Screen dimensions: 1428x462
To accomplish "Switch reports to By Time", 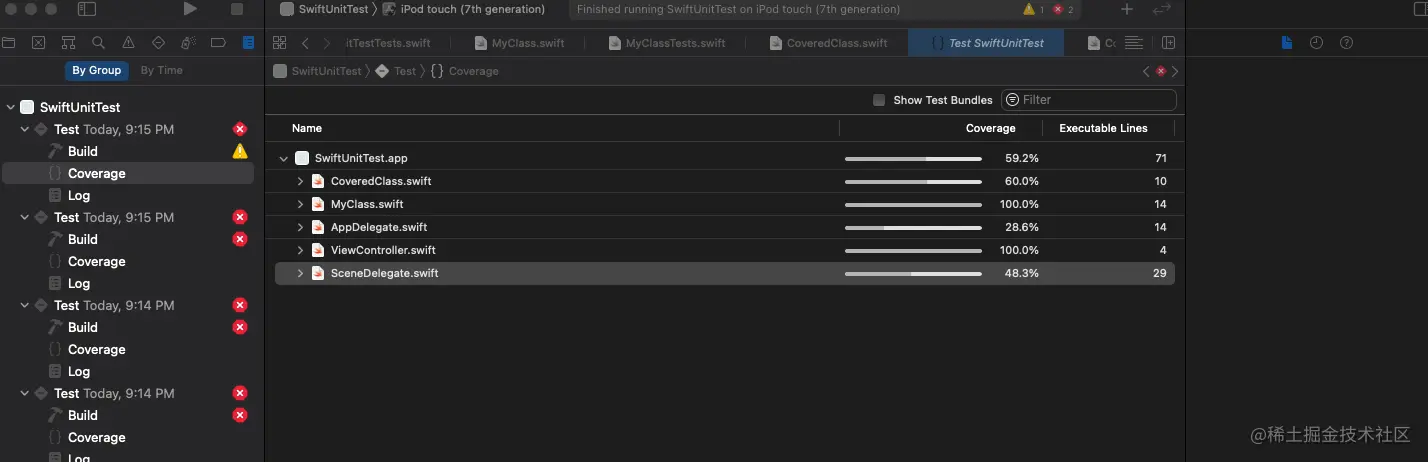I will click(x=162, y=70).
